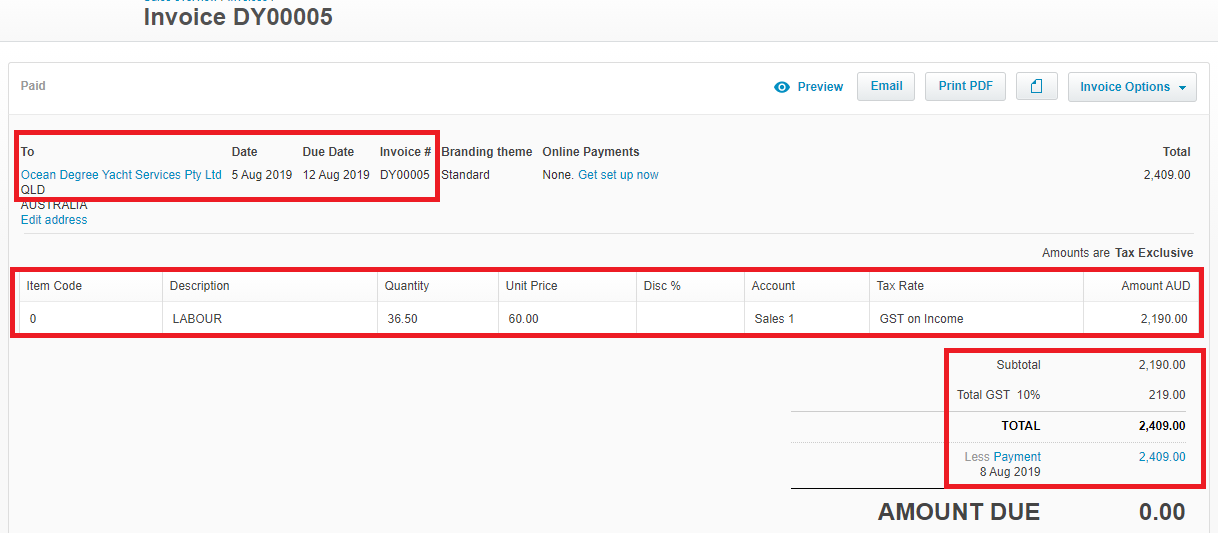Open Ocean Degree Yacht Services Pty Ltd contact
This screenshot has width=1218, height=533.
point(121,175)
